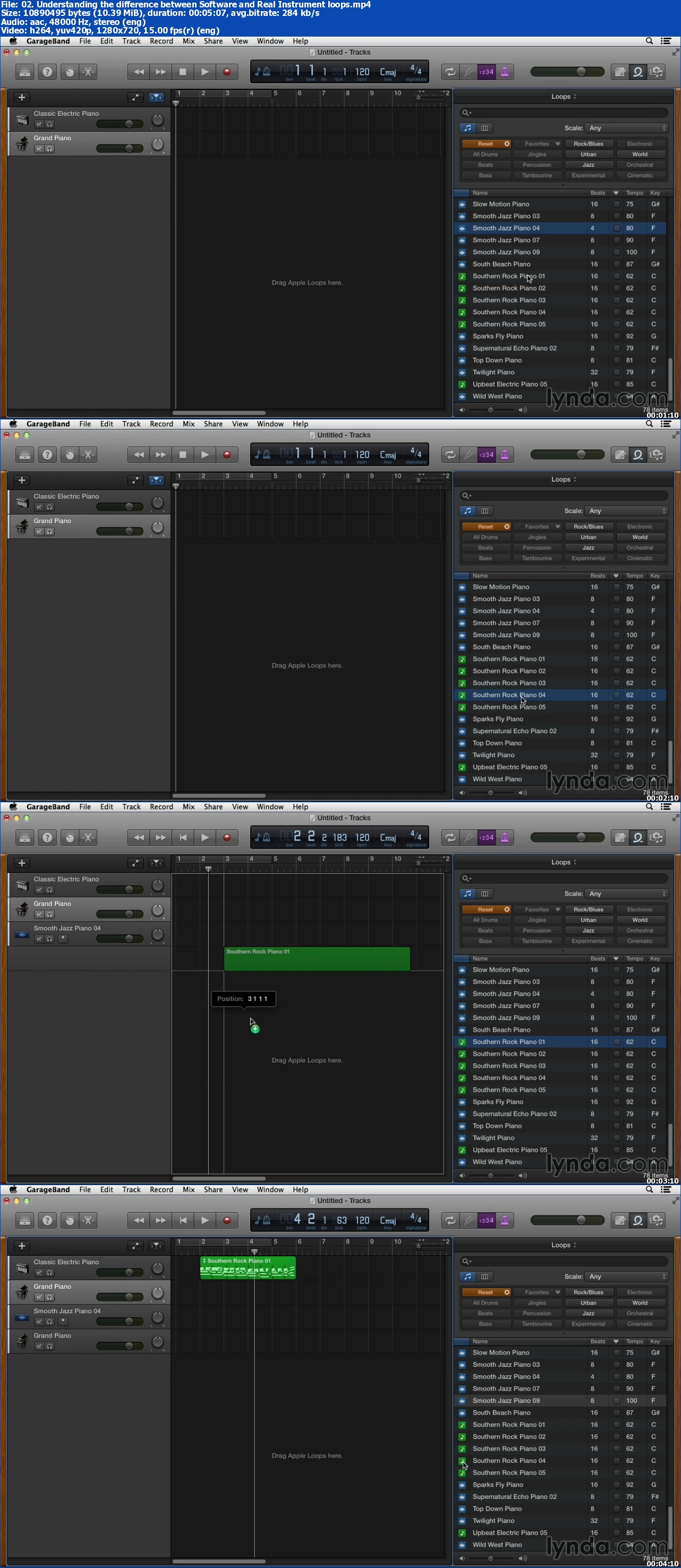681x1568 pixels.
Task: Open the Tuner in the 00:02:10 frame
Action: [x=469, y=455]
